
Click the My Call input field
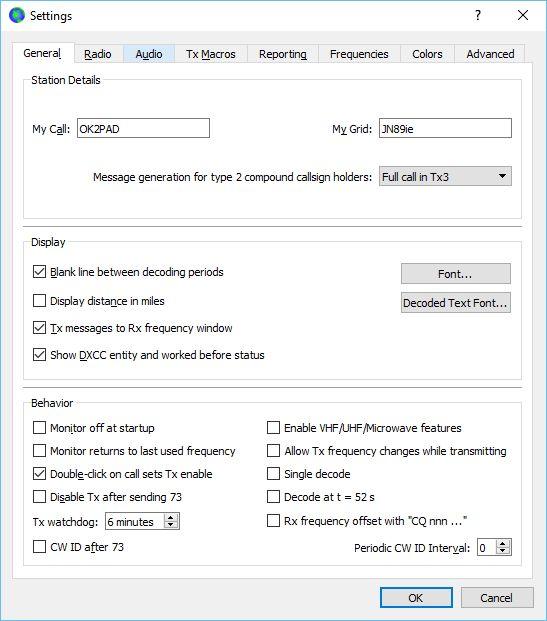pyautogui.click(x=143, y=128)
